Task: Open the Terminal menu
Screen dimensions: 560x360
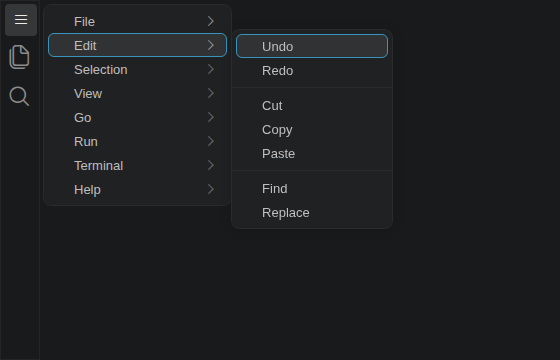Action: (x=138, y=165)
